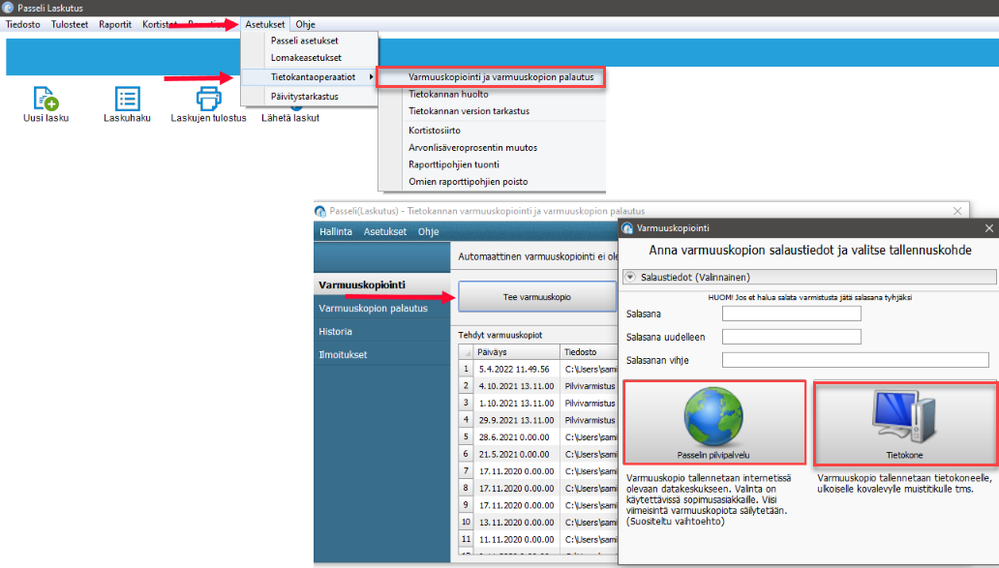Click Laskujen tulostus printer icon
The height and width of the screenshot is (568, 999).
click(x=208, y=99)
